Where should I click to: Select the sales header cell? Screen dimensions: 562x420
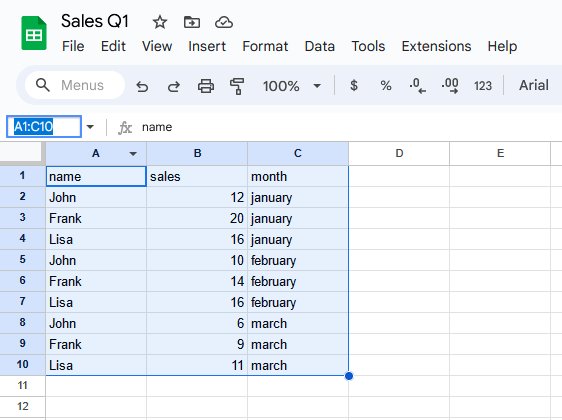(x=197, y=176)
